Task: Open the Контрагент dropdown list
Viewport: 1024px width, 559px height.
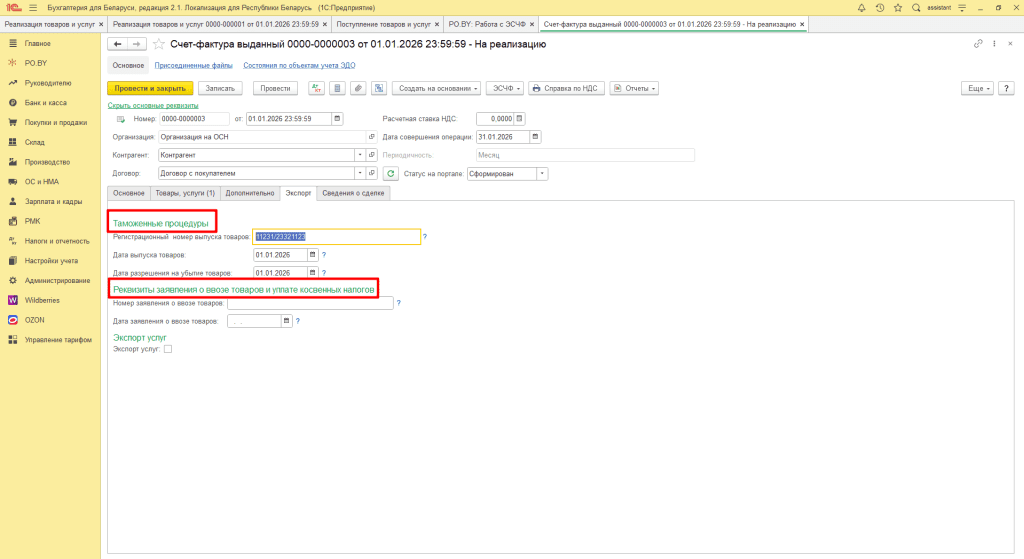Action: click(x=359, y=155)
